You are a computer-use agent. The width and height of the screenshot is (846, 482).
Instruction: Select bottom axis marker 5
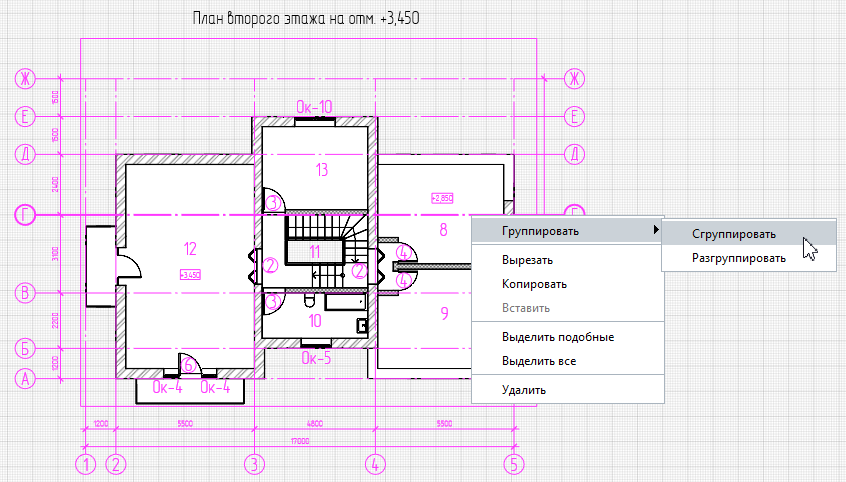point(513,464)
